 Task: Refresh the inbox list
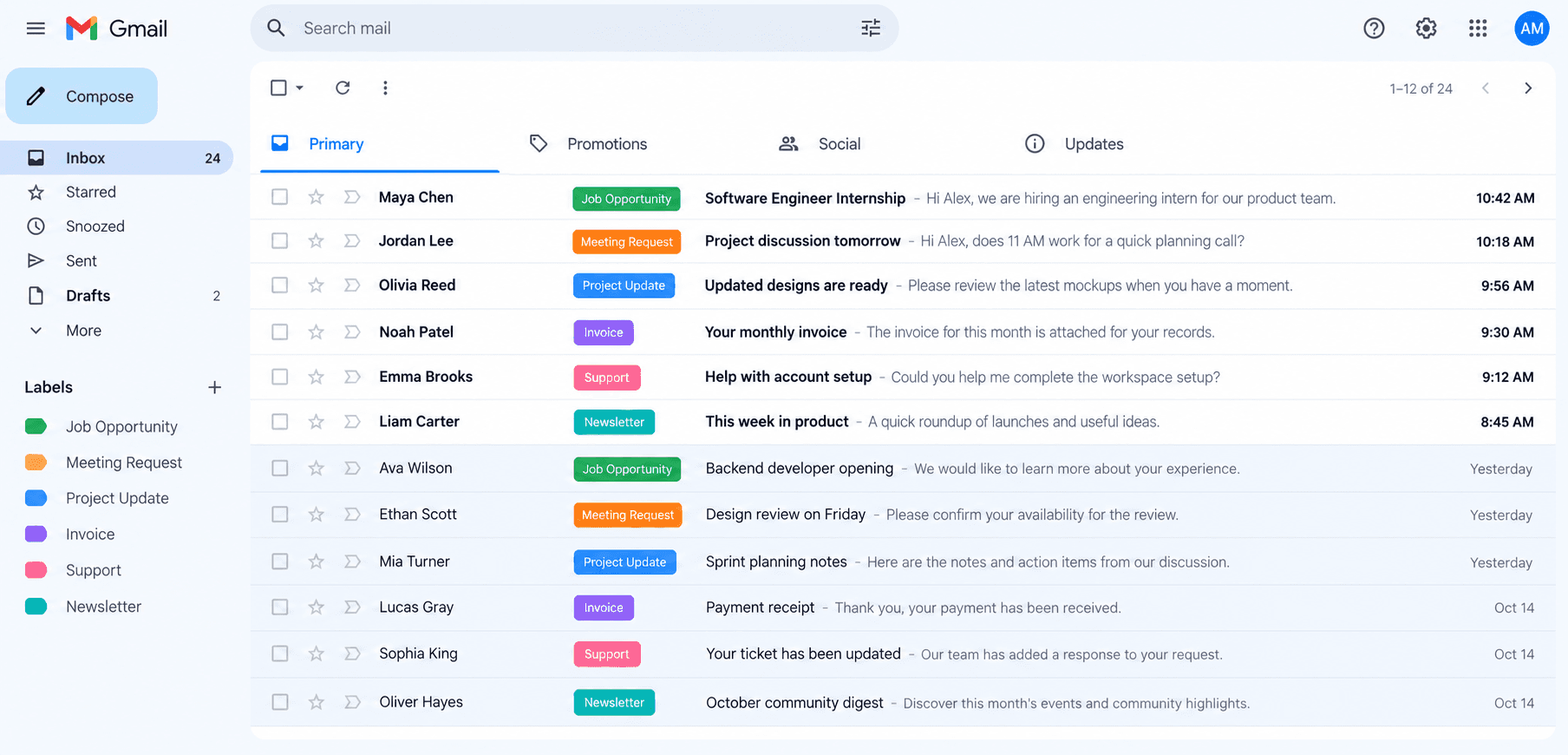(343, 88)
